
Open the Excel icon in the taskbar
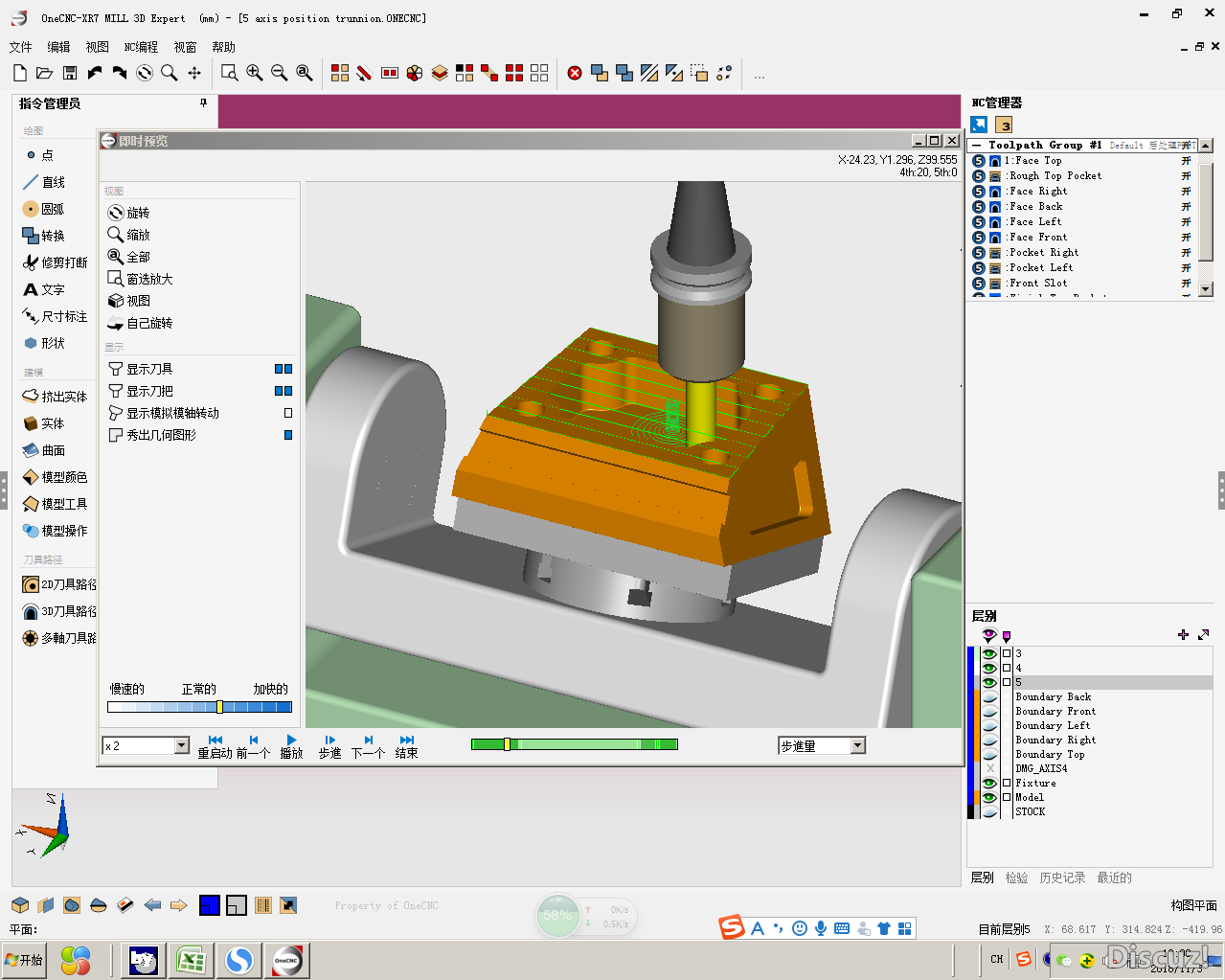[x=192, y=960]
